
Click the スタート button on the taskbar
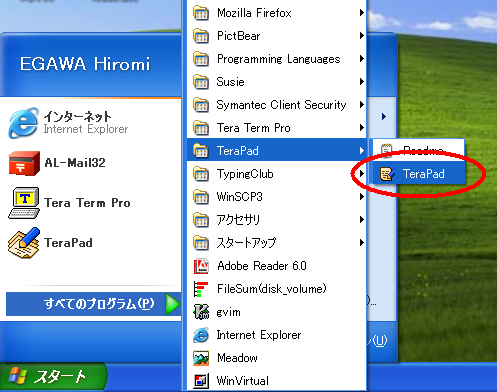[53, 377]
